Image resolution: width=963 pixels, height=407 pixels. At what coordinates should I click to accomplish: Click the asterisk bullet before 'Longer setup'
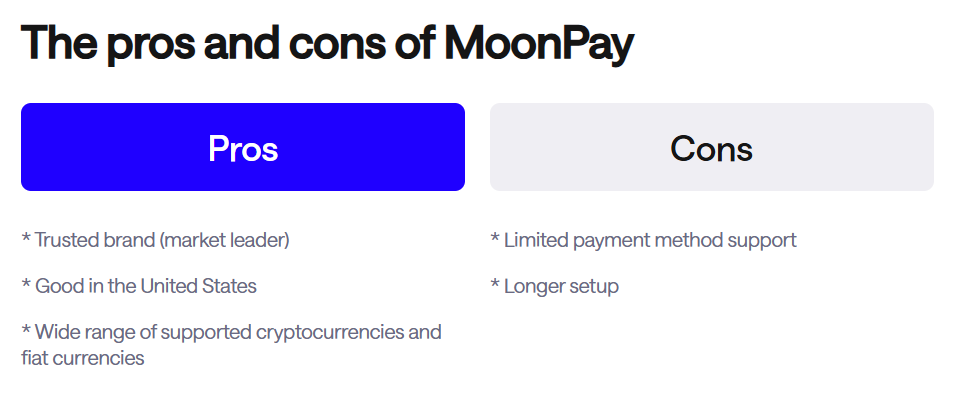496,284
